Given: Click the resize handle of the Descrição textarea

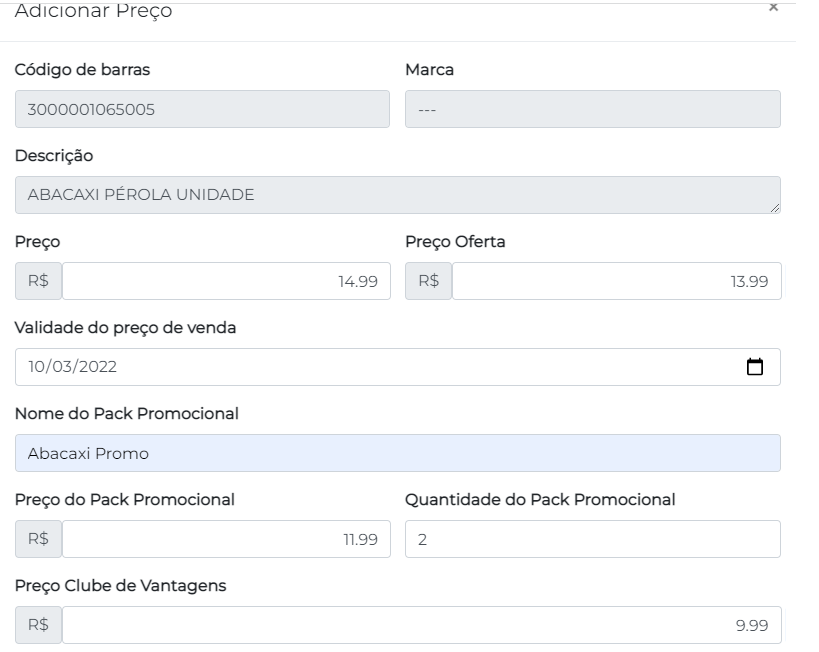Looking at the screenshot, I should tap(775, 208).
